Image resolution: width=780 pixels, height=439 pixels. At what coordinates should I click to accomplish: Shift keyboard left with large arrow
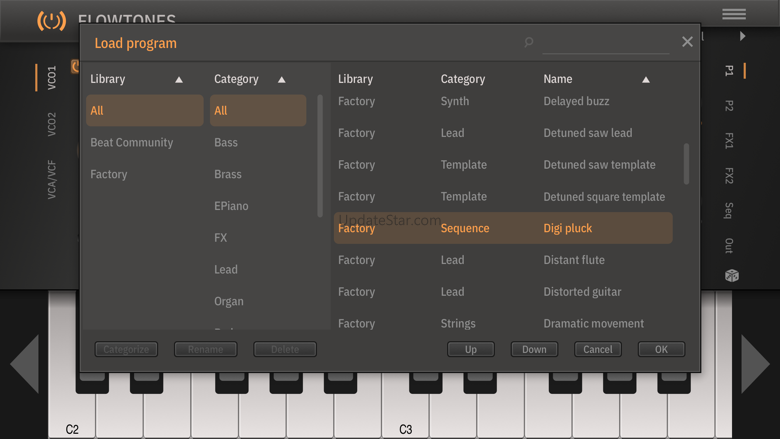(24, 364)
